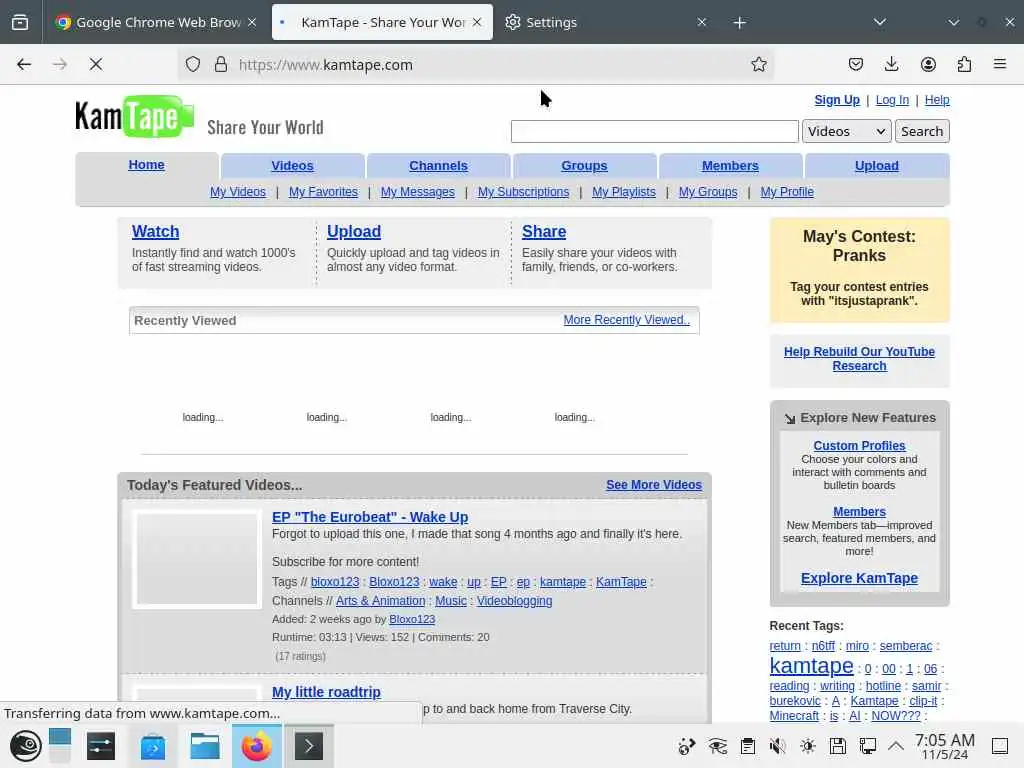Bookmark this page with the star icon

[x=758, y=64]
